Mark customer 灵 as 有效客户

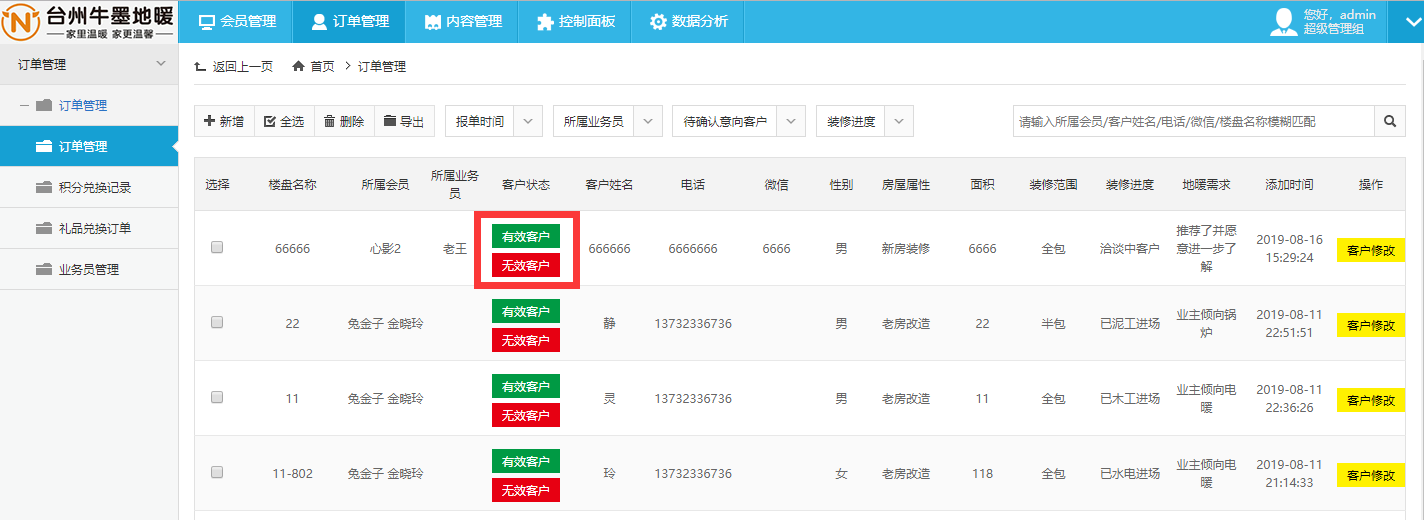coord(526,386)
